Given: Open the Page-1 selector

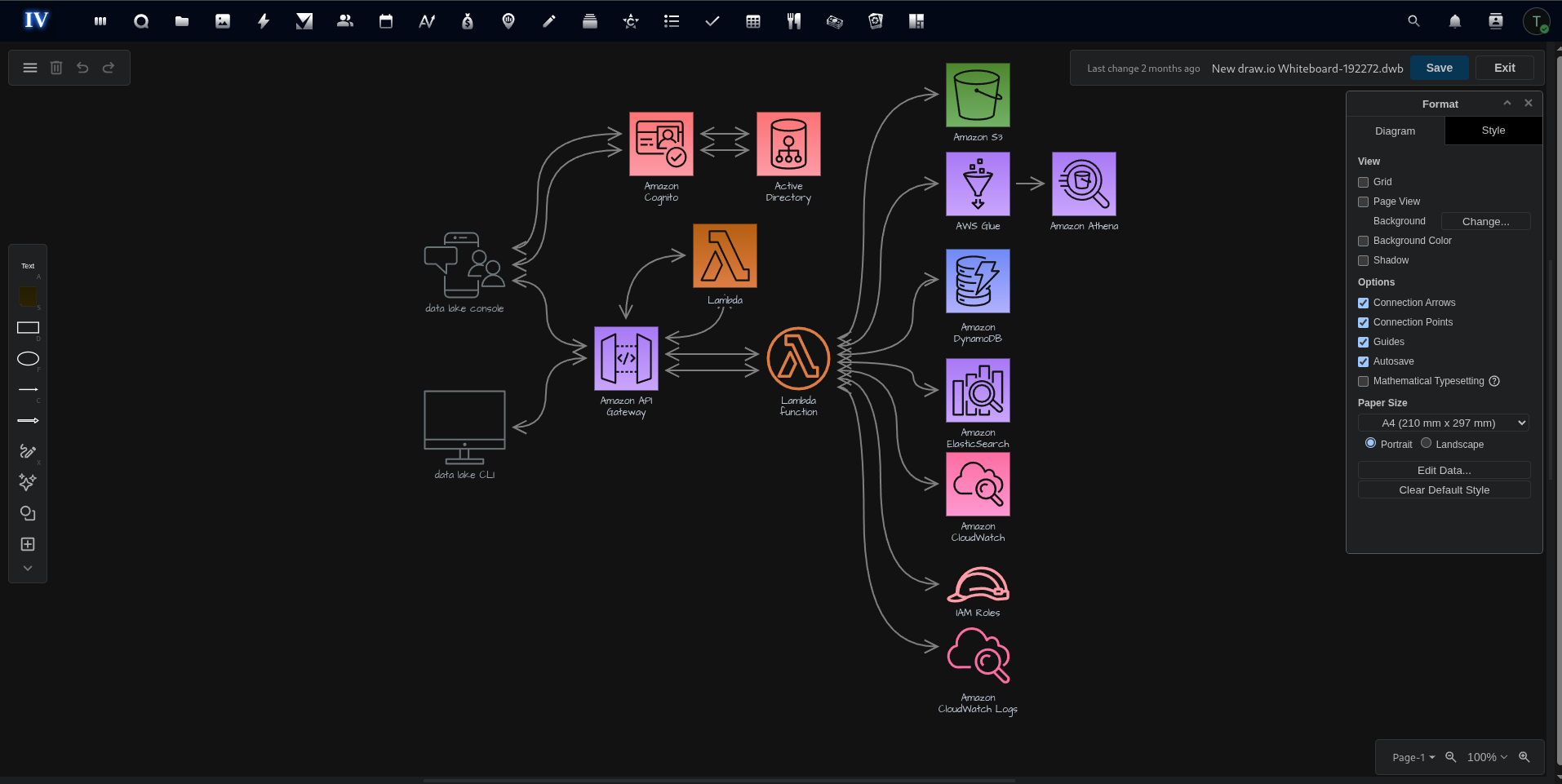Looking at the screenshot, I should [1411, 757].
